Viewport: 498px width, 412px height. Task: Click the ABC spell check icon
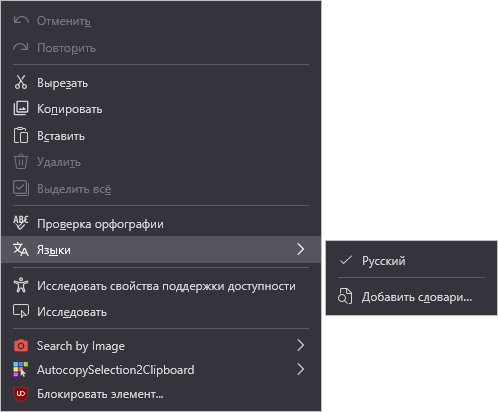[21, 223]
